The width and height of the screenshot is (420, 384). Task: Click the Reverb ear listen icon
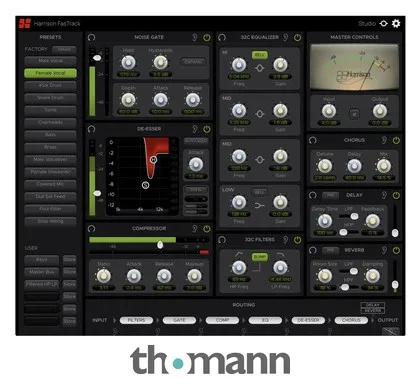click(x=384, y=250)
